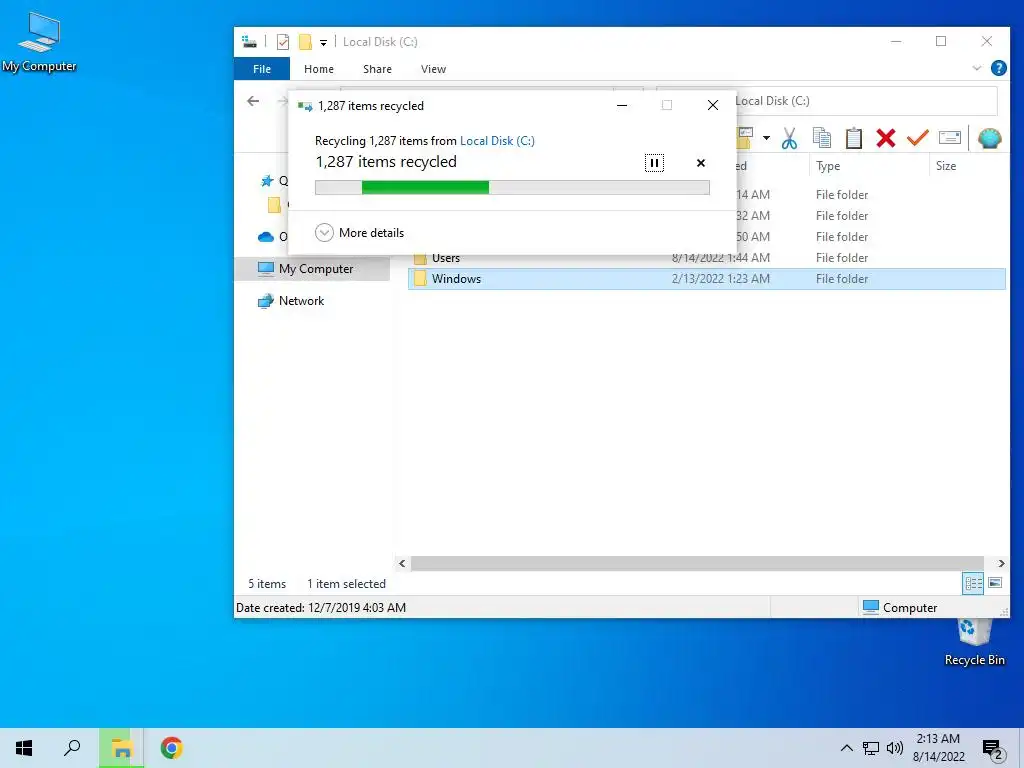Switch to the Share ribbon tab
The height and width of the screenshot is (768, 1024).
click(377, 69)
